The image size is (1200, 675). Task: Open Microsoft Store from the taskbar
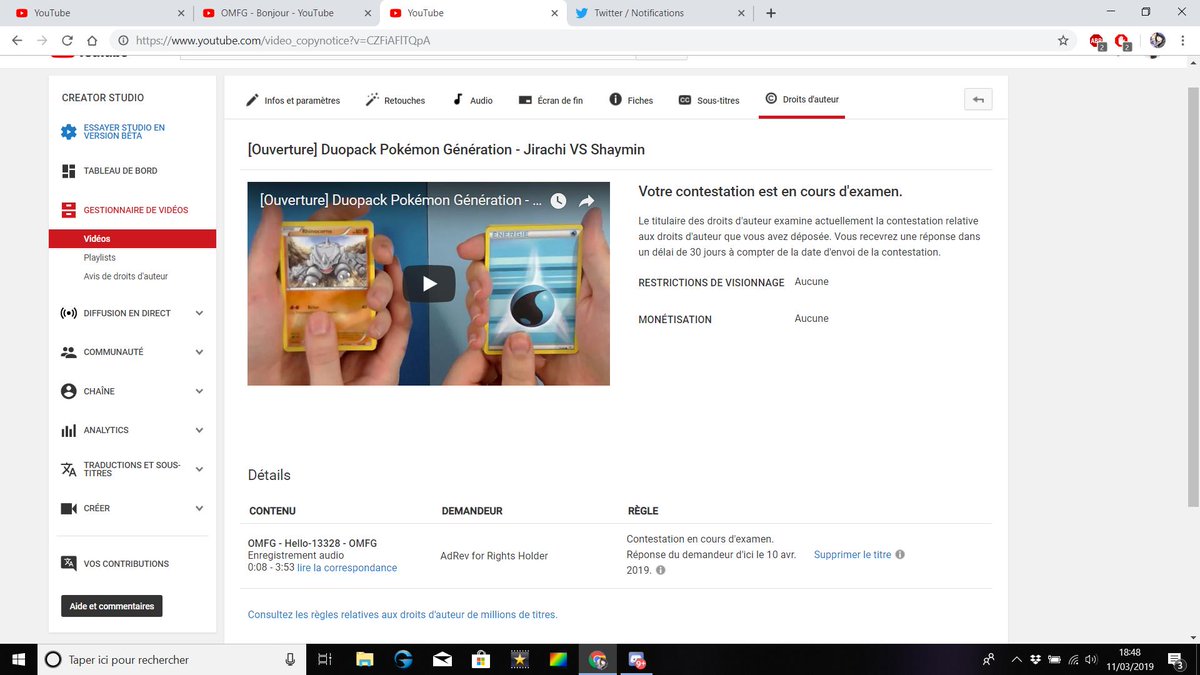click(480, 659)
